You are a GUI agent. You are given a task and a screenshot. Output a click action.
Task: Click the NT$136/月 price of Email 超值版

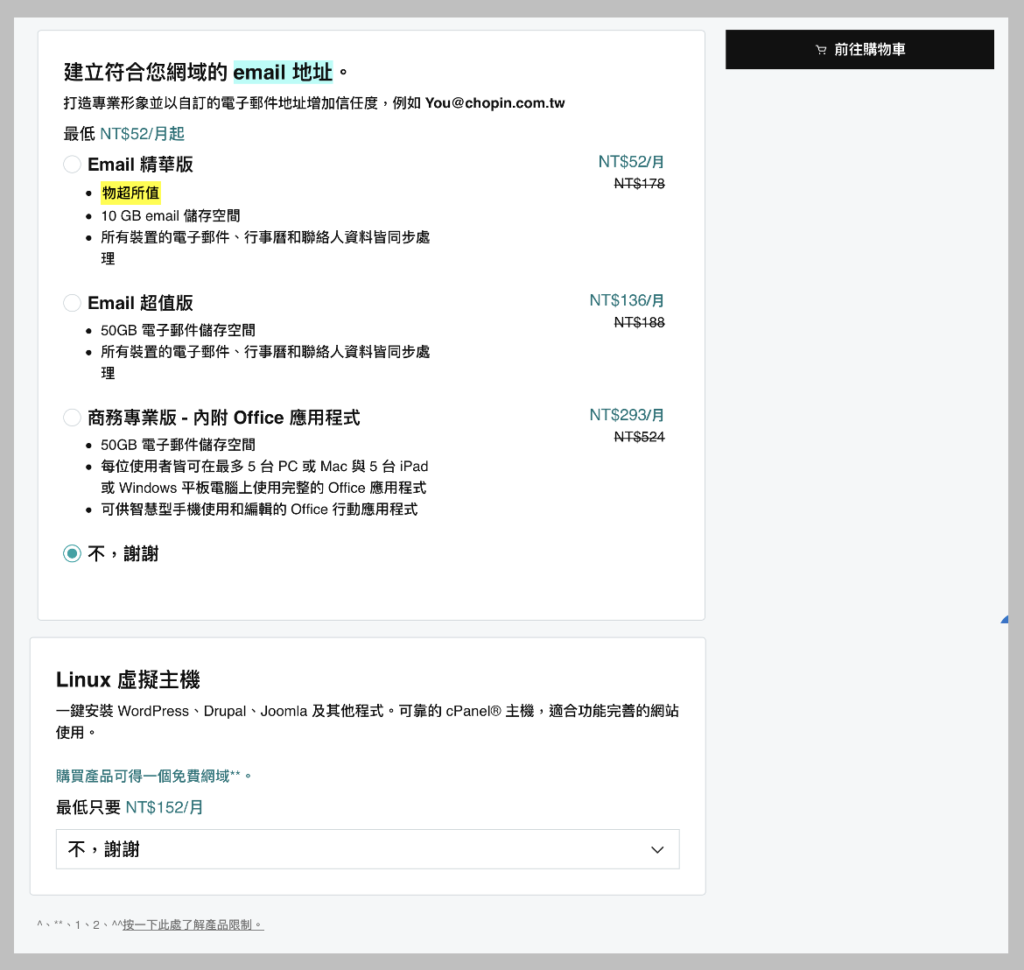pyautogui.click(x=626, y=300)
